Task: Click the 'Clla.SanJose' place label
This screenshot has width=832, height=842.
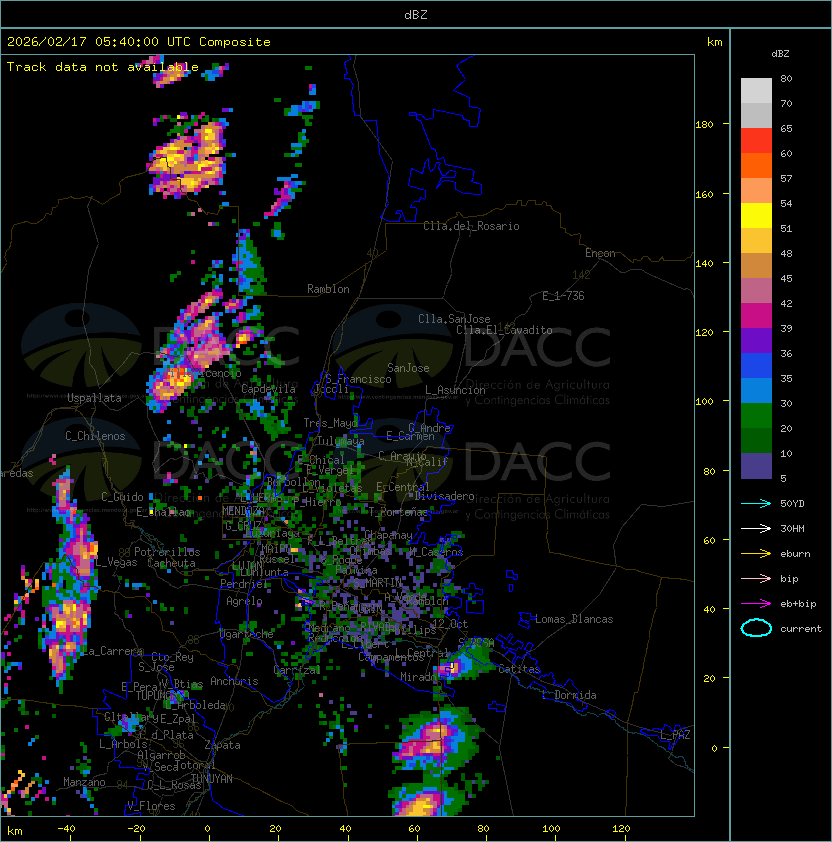Action: point(454,319)
